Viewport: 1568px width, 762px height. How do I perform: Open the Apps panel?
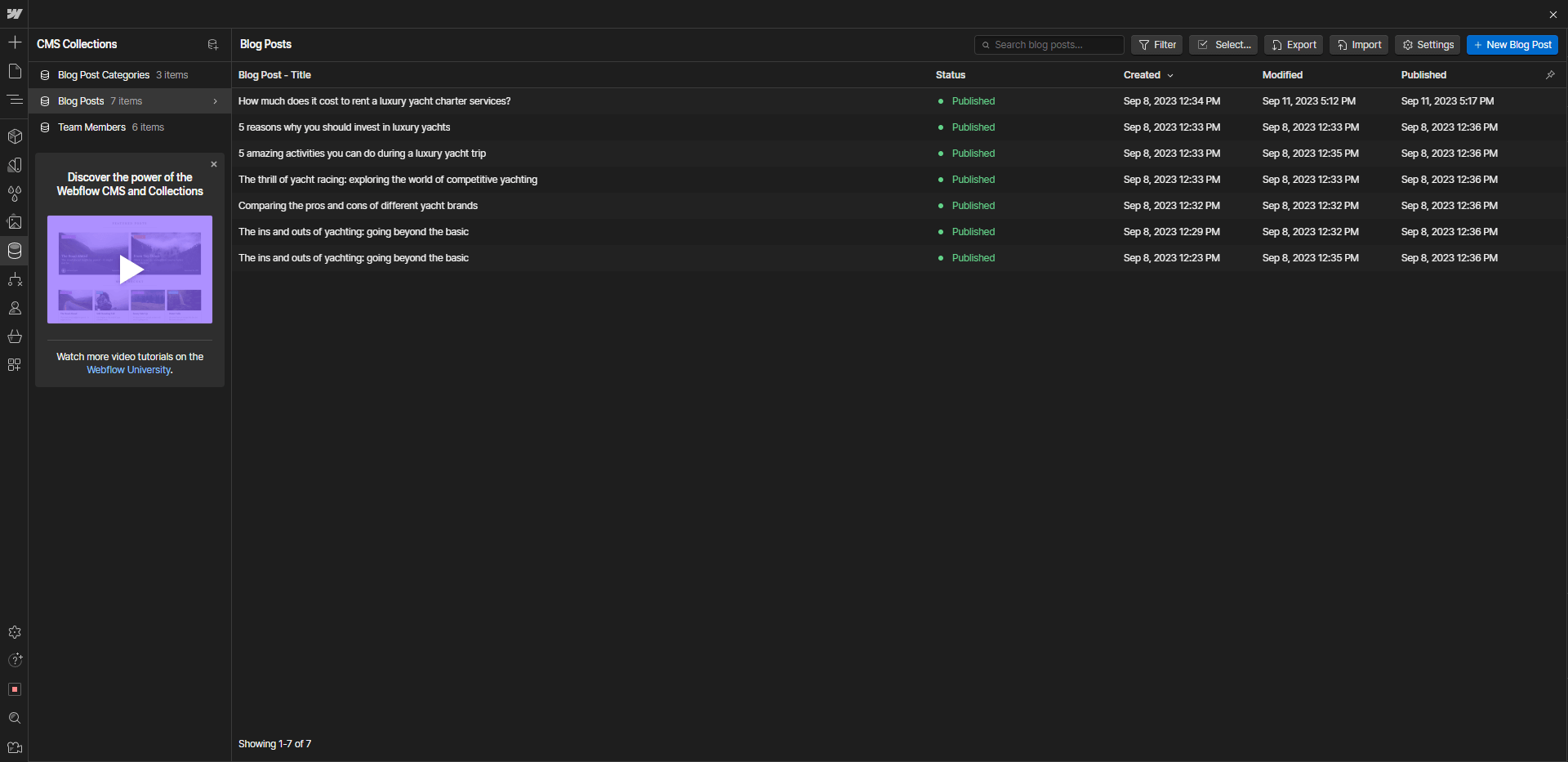click(15, 365)
